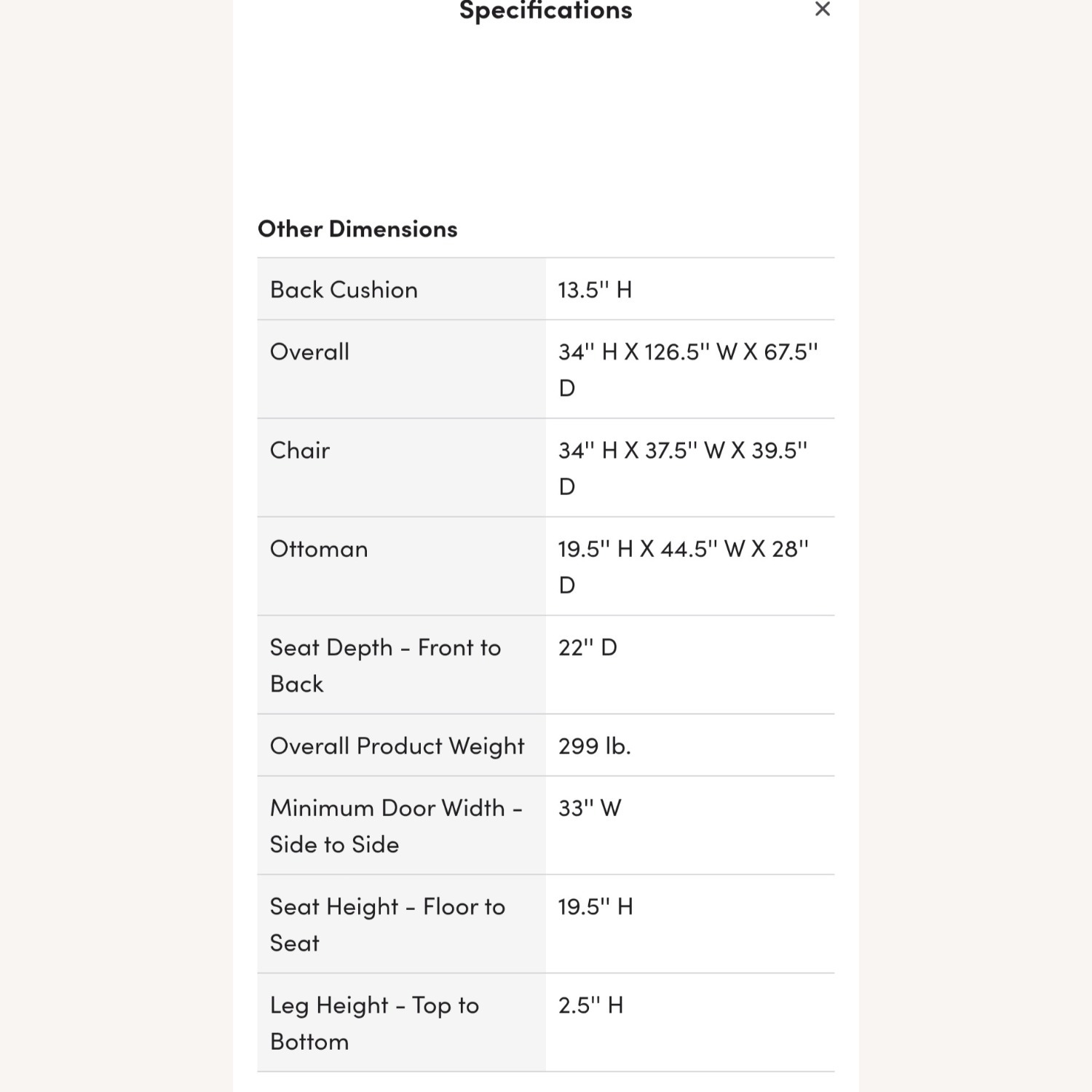Close the Specifications panel
Viewport: 1092px width, 1092px height.
[823, 9]
